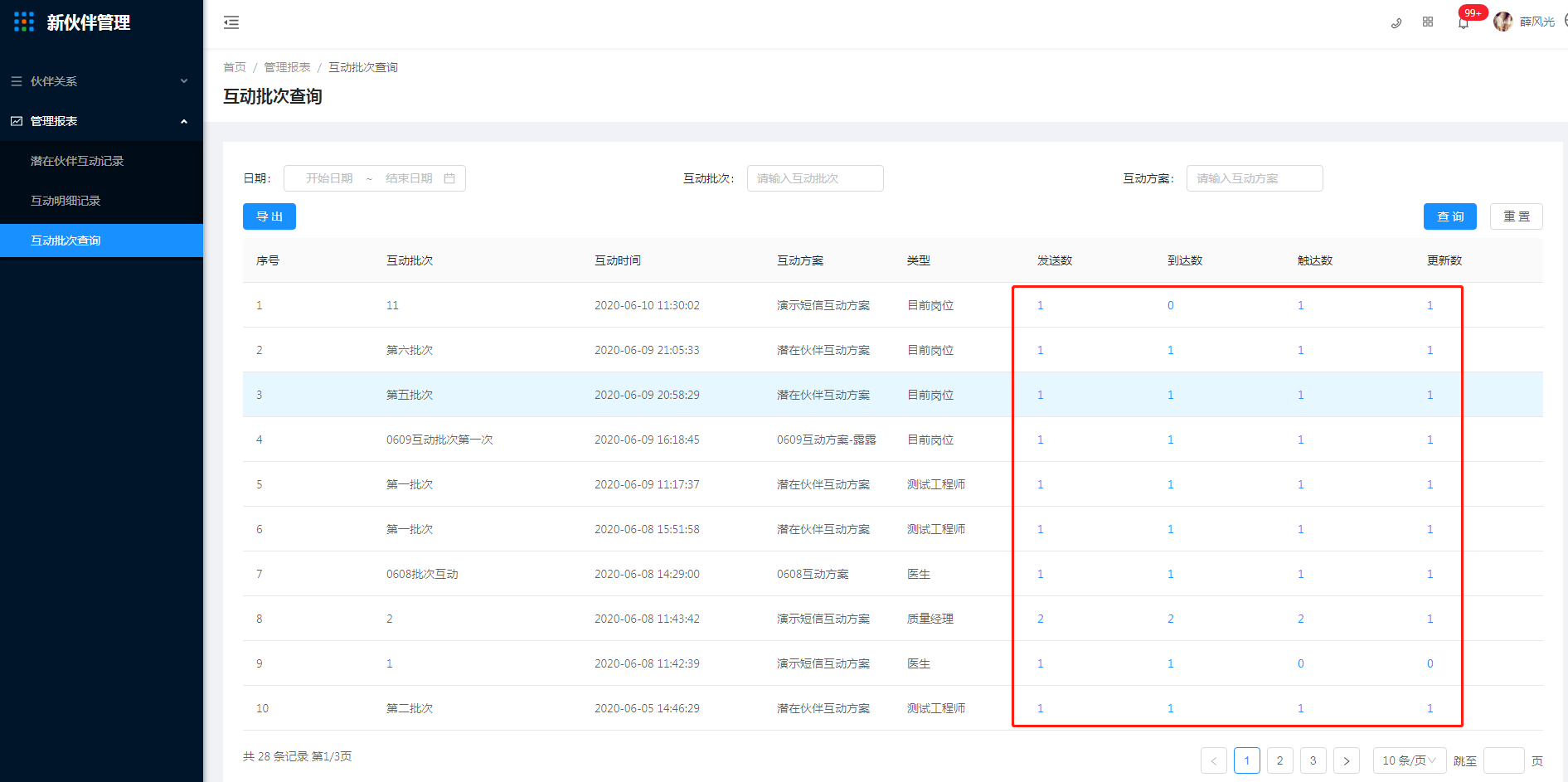Select page 3 in pagination

click(x=1313, y=760)
